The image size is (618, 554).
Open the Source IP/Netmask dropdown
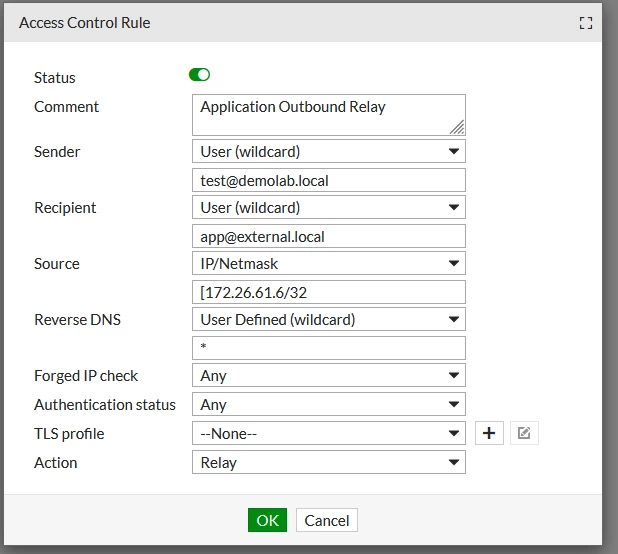click(329, 263)
